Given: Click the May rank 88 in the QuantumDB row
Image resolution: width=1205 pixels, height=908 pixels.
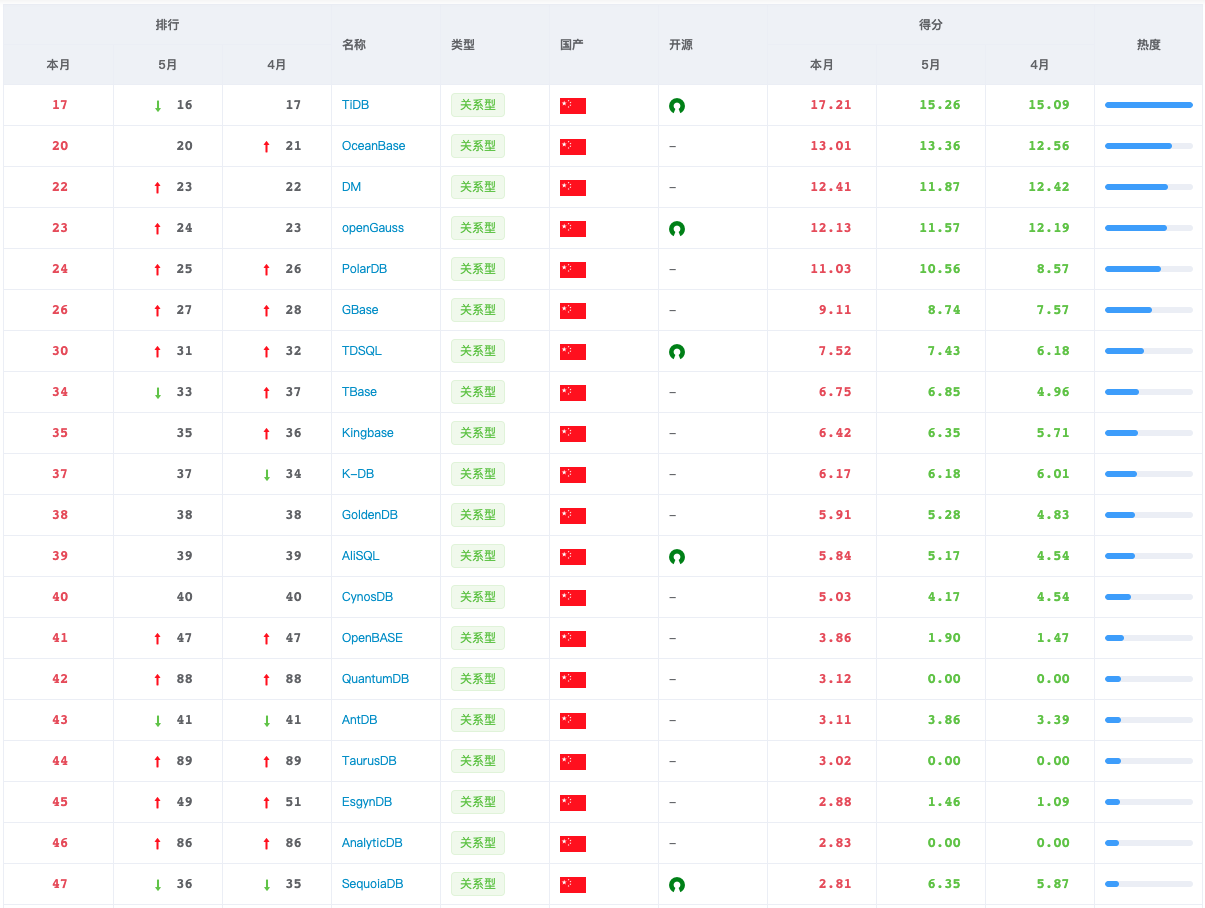Looking at the screenshot, I should point(184,679).
